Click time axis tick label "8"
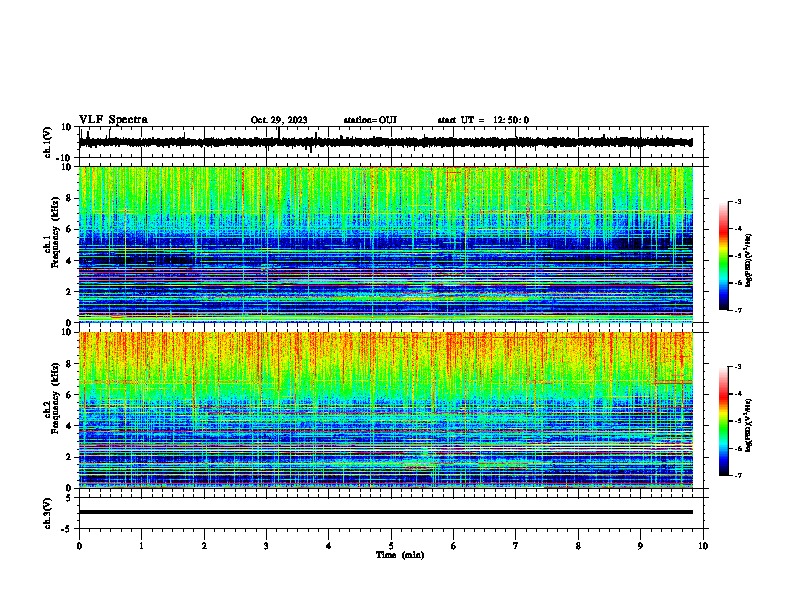792x612 pixels. [x=578, y=546]
